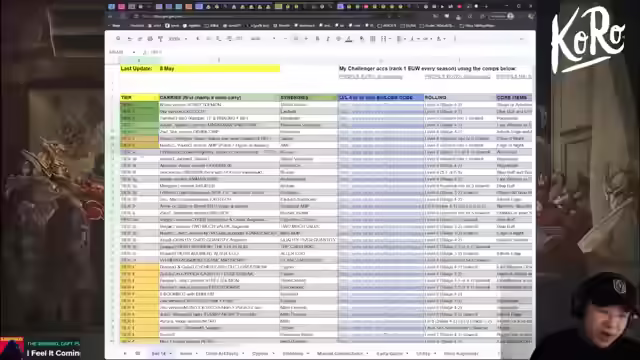This screenshot has width=640, height=360.
Task: Expand the font family dropdown
Action: click(263, 39)
